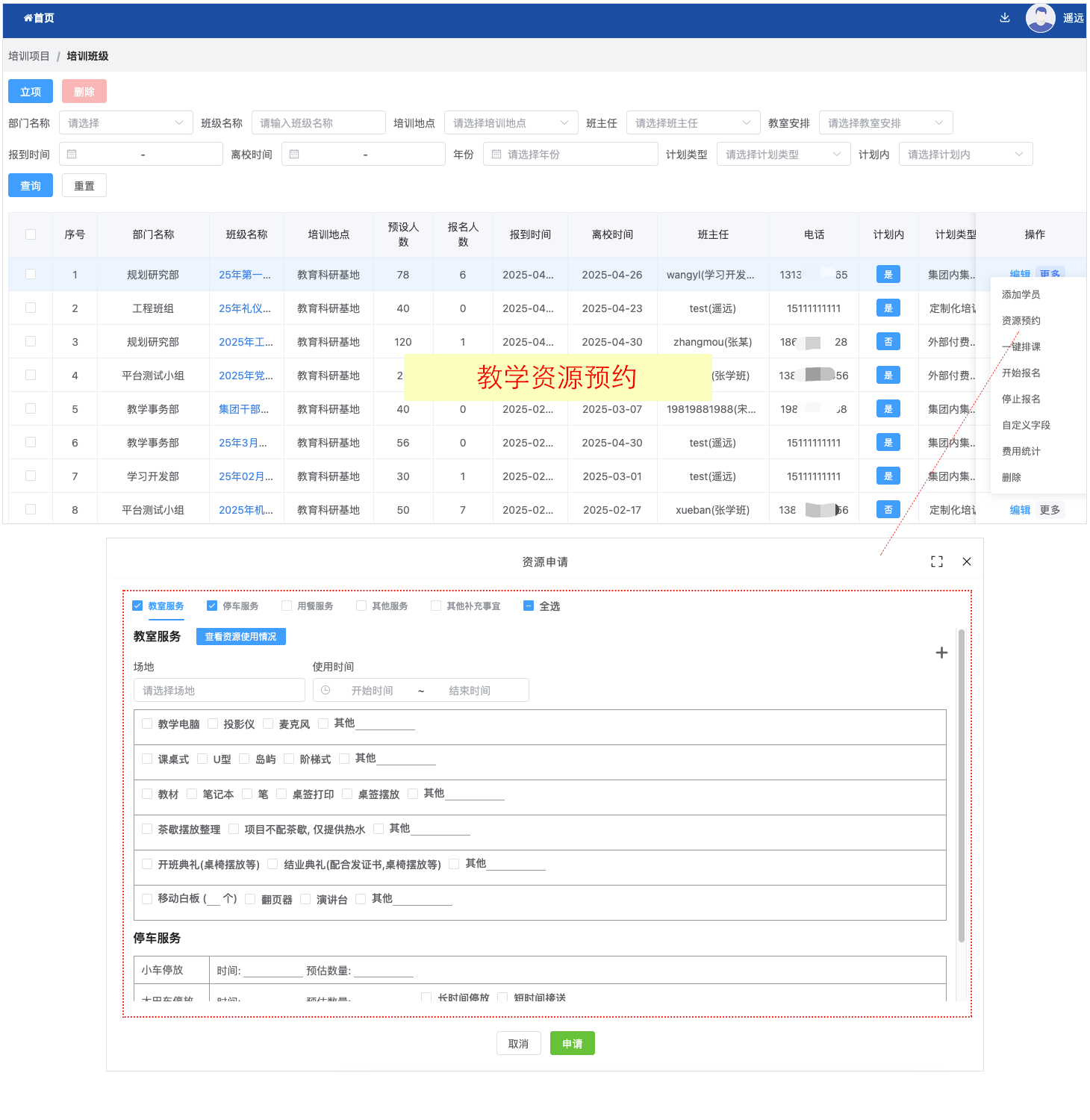Click calendar icon in 报到时间 range field
This screenshot has width=1090, height=1120.
coord(72,155)
